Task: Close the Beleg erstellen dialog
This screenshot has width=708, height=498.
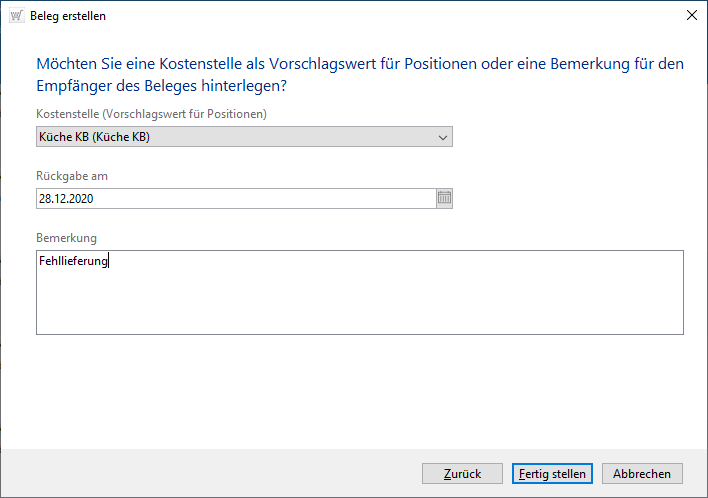Action: (690, 16)
